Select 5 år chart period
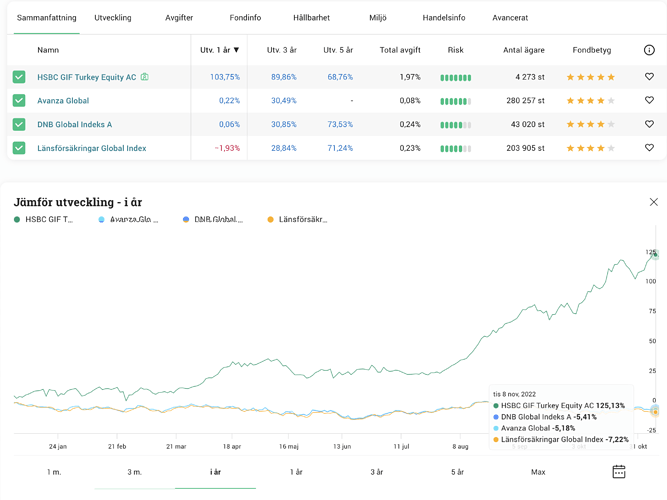The height and width of the screenshot is (500, 667). click(457, 471)
